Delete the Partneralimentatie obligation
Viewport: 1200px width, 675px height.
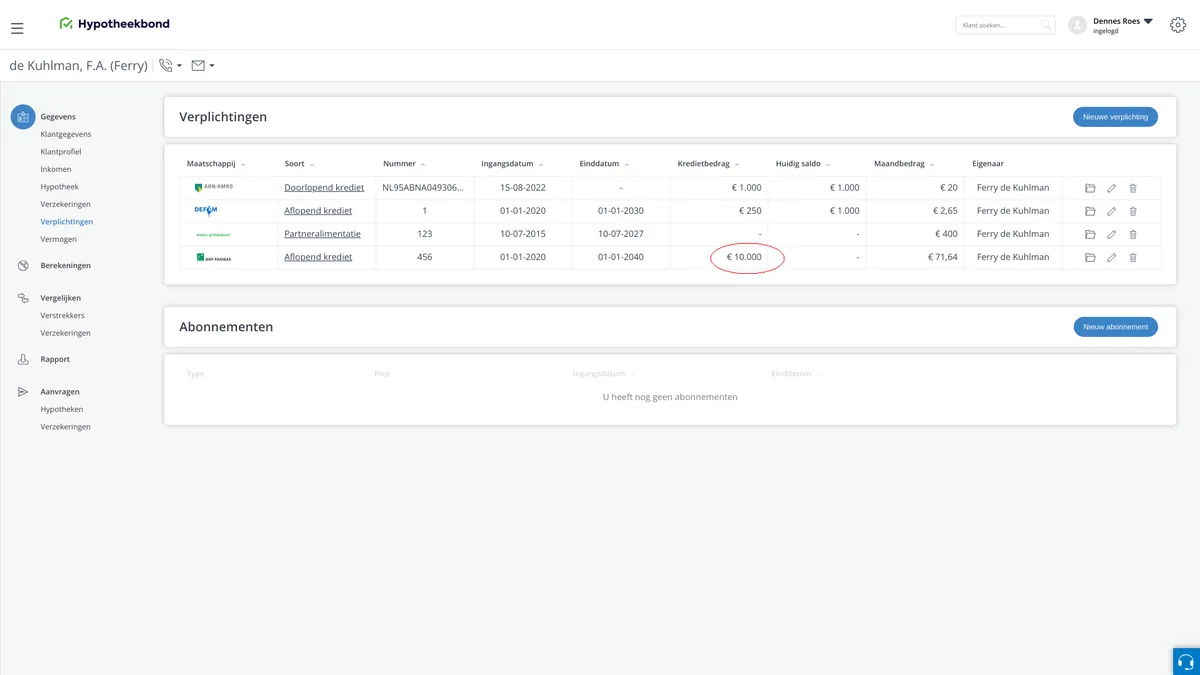pyautogui.click(x=1133, y=234)
